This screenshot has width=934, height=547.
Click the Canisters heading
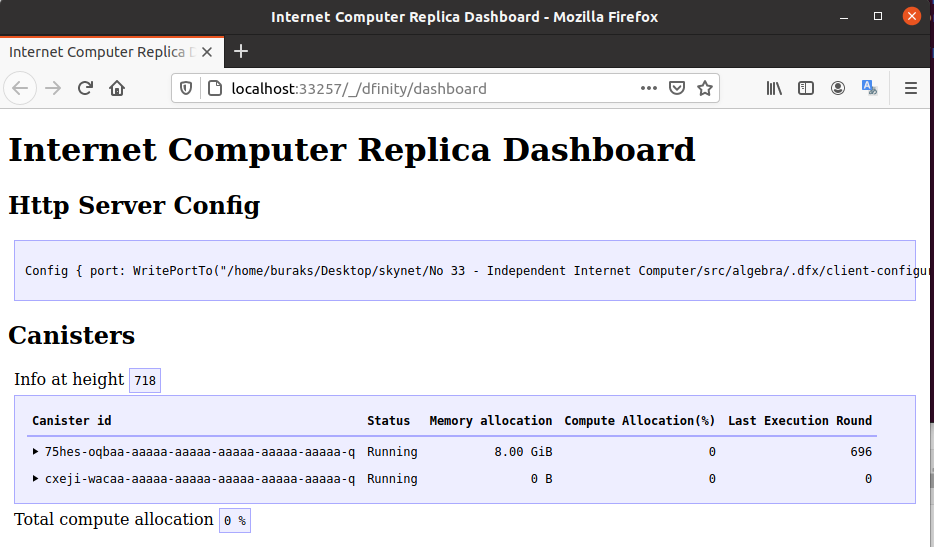pyautogui.click(x=71, y=335)
